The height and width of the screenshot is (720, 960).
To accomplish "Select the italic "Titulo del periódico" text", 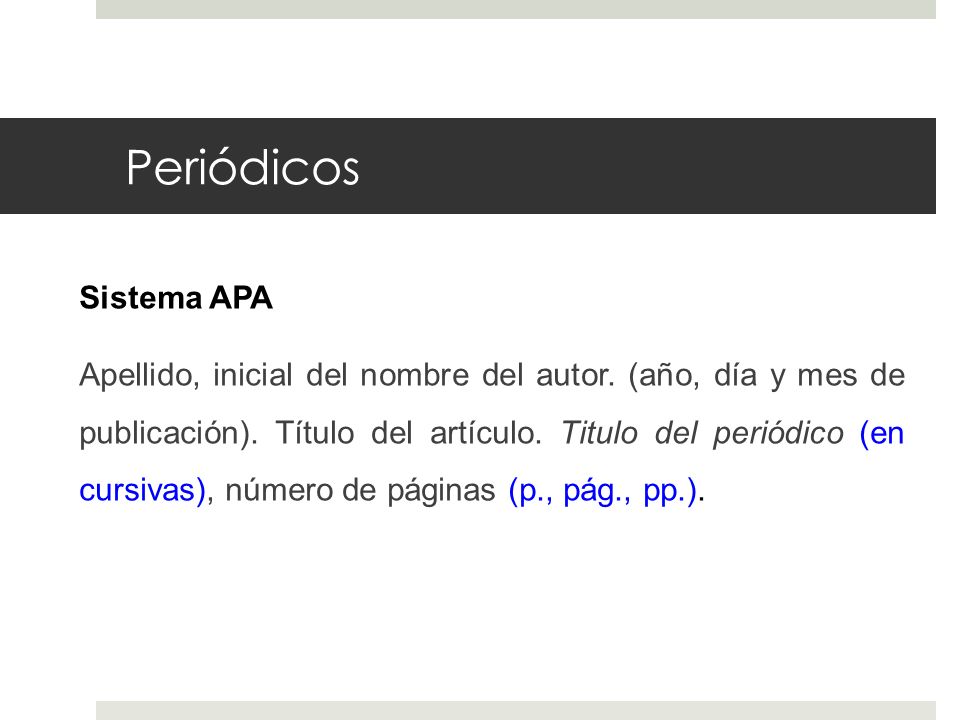I will click(x=702, y=433).
